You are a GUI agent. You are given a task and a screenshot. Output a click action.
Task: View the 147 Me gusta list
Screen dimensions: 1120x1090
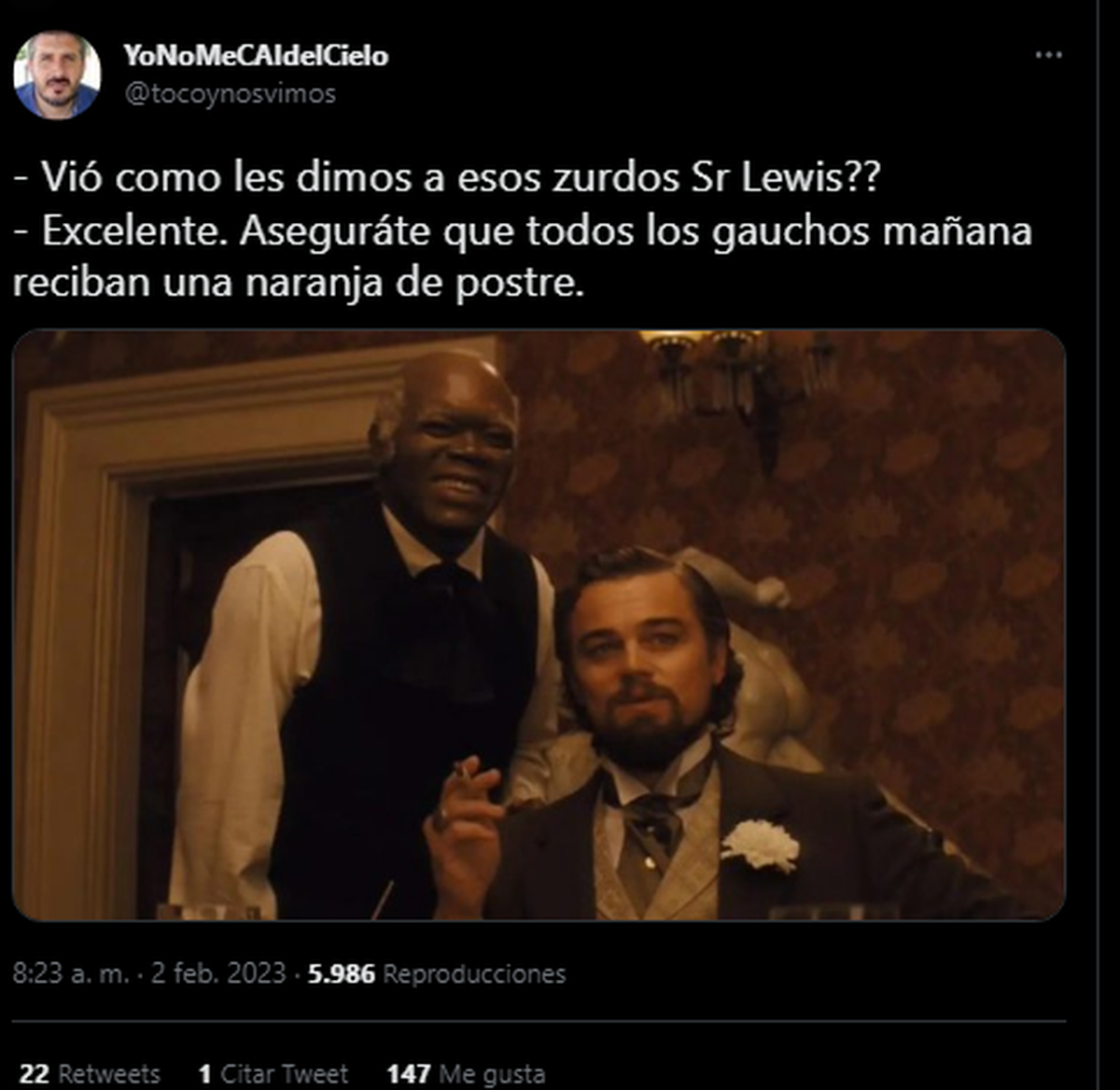pos(466,1074)
